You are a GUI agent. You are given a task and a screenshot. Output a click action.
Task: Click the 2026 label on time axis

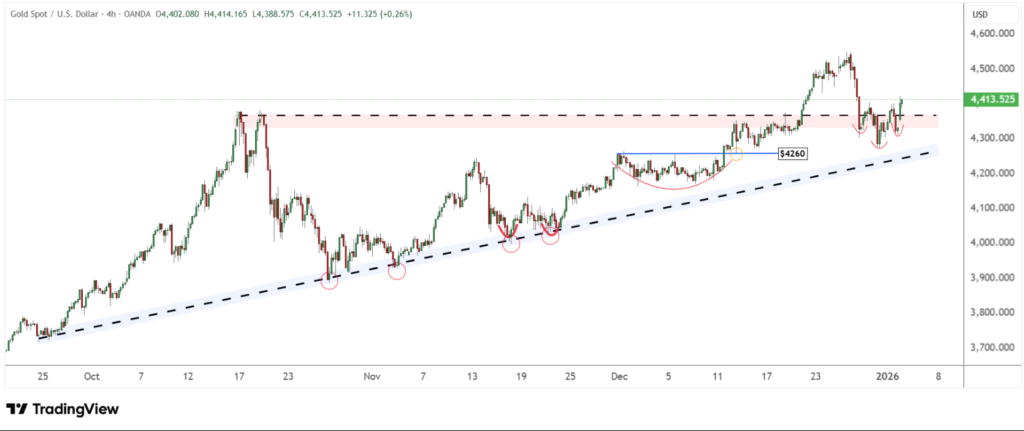[888, 376]
